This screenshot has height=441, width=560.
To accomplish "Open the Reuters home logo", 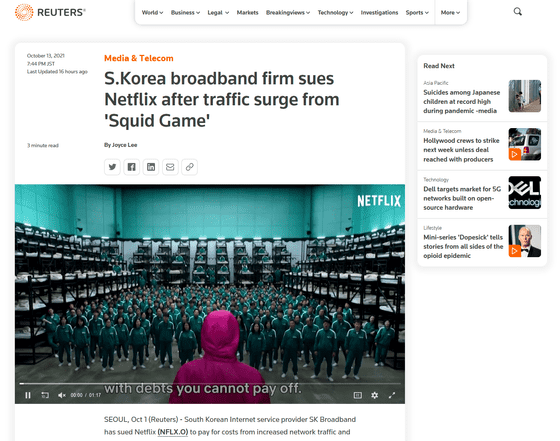I will click(x=50, y=12).
